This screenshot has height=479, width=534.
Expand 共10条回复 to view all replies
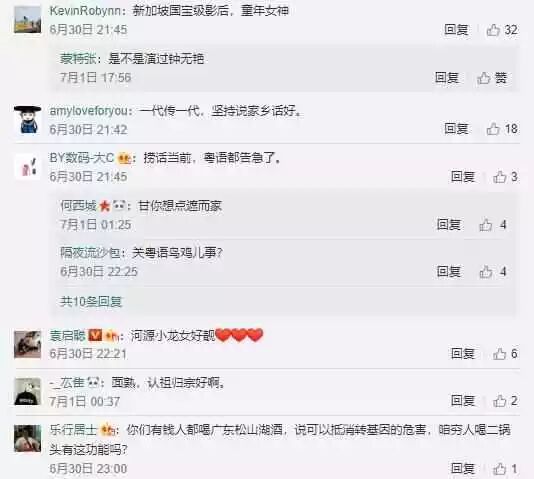(91, 301)
